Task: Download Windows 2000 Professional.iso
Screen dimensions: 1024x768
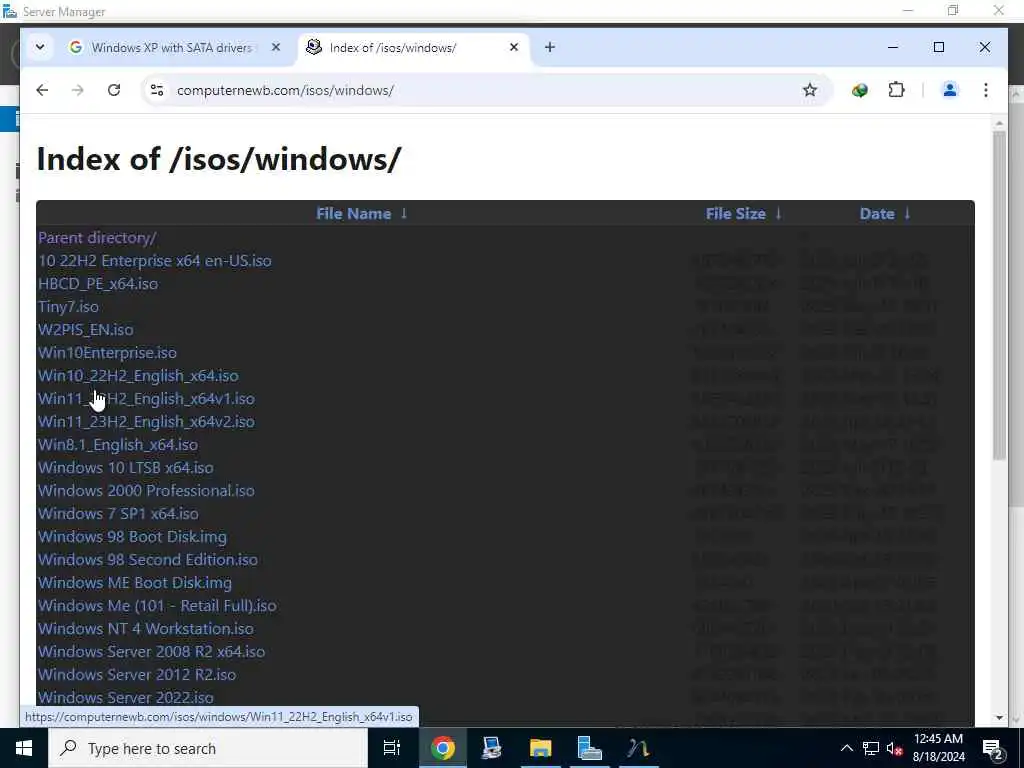Action: [146, 490]
